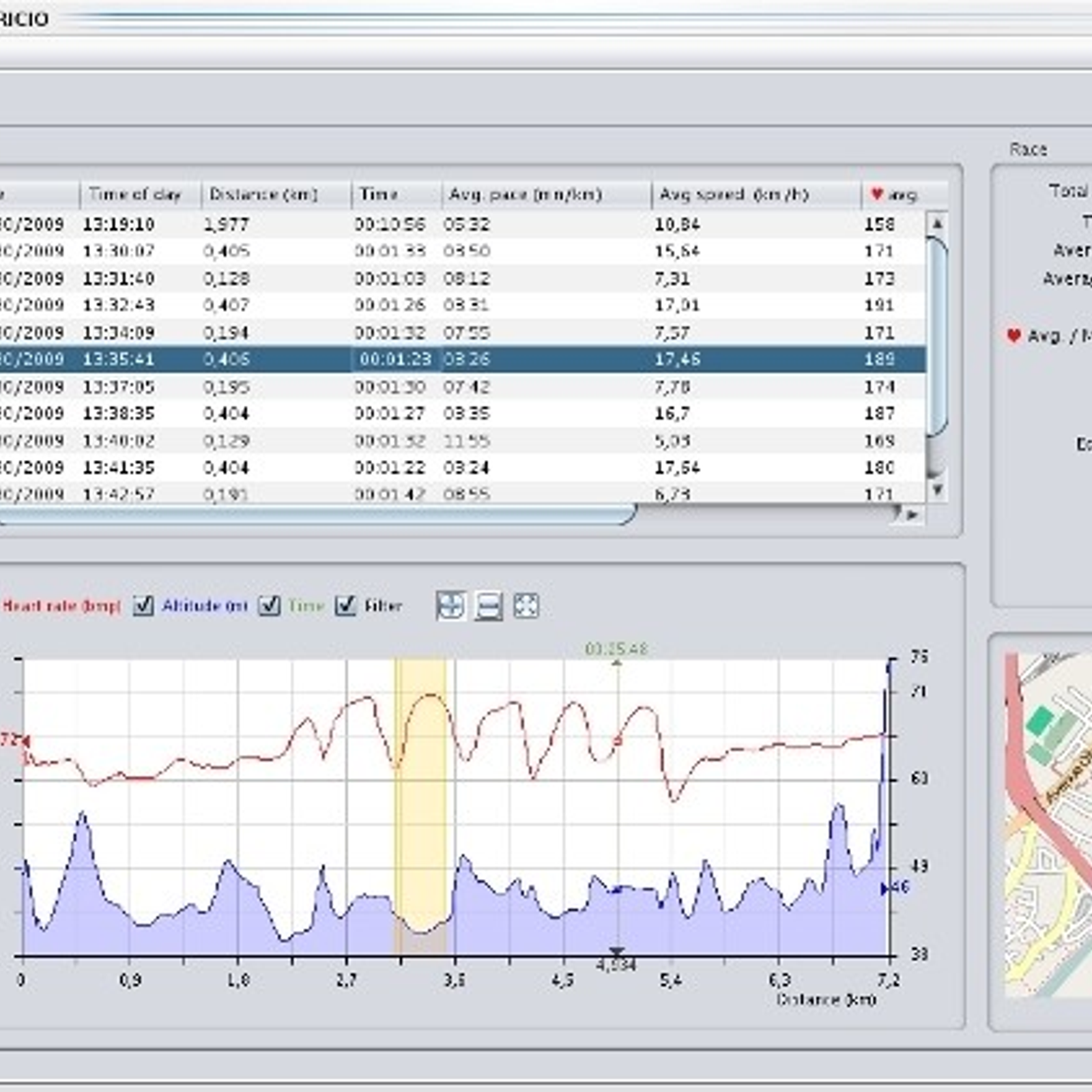The width and height of the screenshot is (1092, 1092).
Task: Select the lap row starting at 13:34:09
Action: (x=463, y=332)
